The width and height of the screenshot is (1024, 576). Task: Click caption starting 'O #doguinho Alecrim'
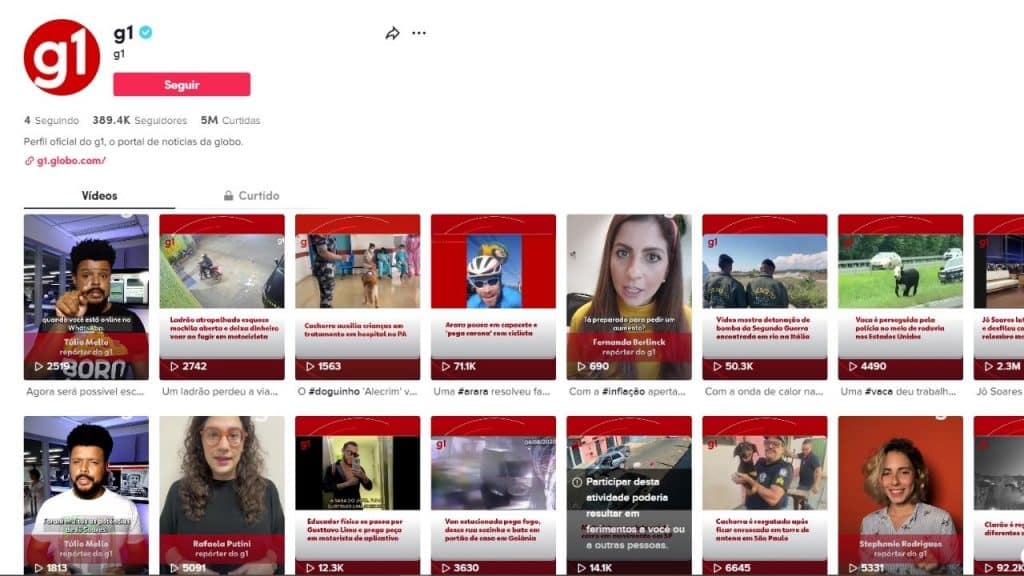point(357,392)
